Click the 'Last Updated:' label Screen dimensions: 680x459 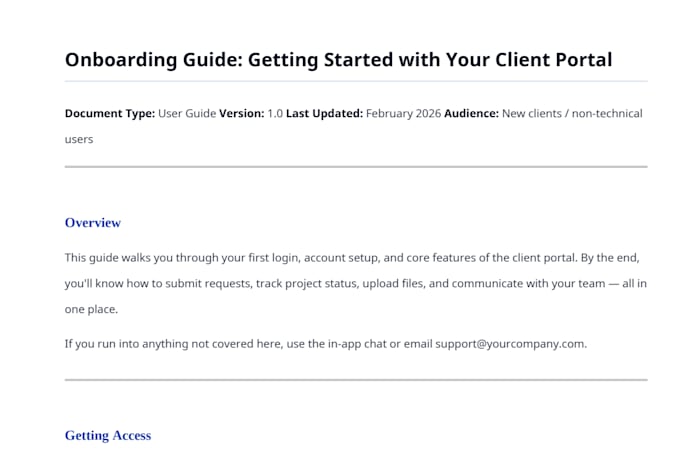pos(324,114)
